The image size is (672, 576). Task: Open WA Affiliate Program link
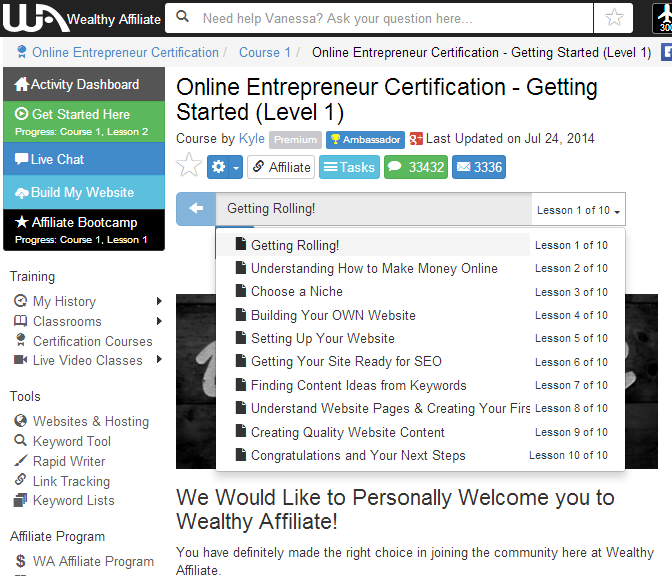pos(93,561)
